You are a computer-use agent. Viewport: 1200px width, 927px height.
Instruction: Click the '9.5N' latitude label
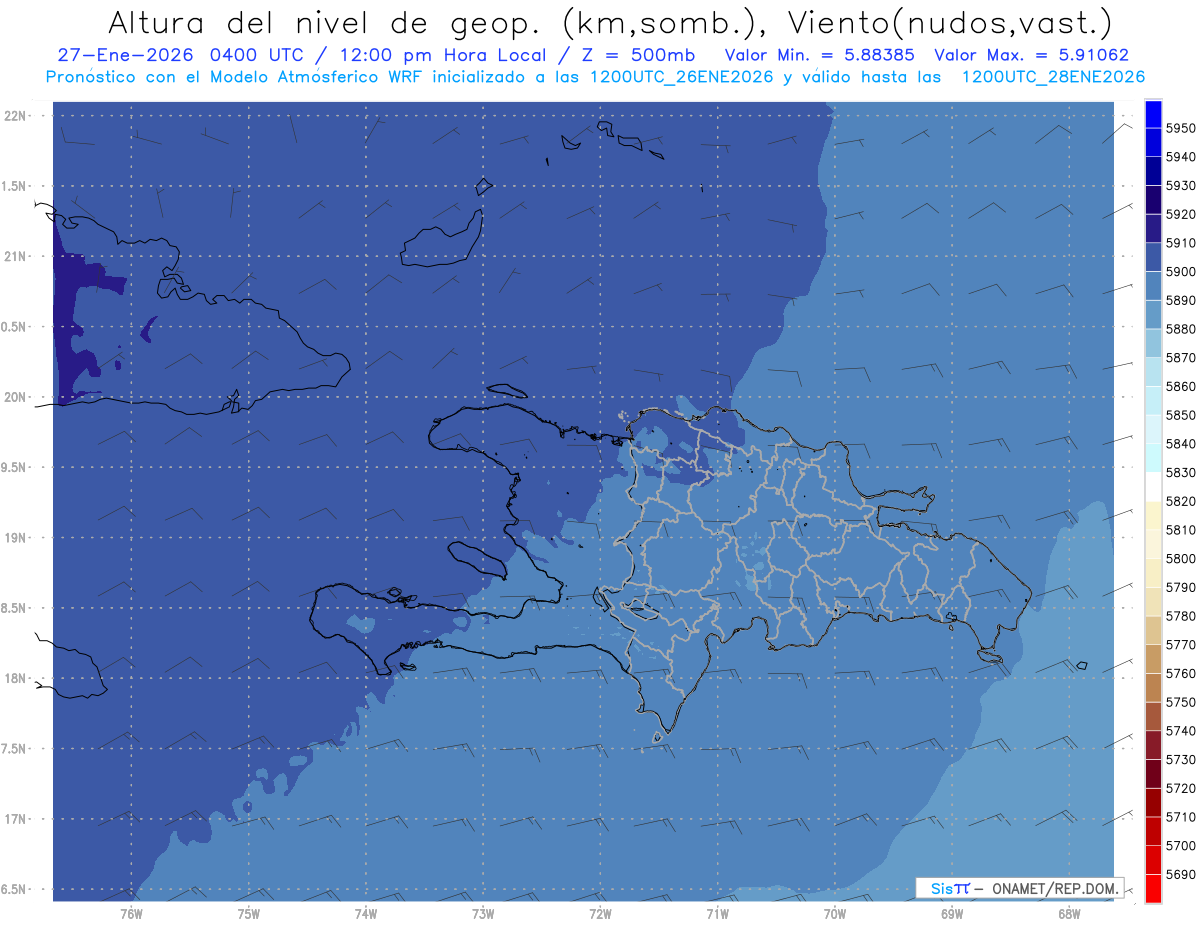[x=14, y=468]
